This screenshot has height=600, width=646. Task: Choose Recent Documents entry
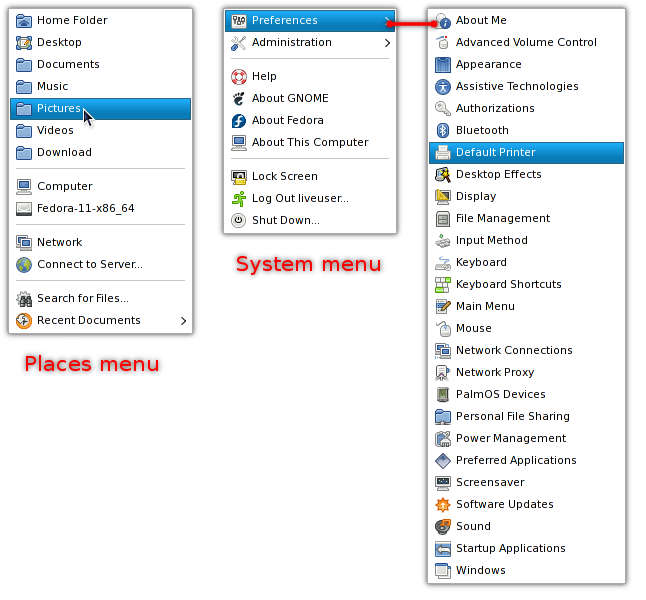(x=101, y=321)
